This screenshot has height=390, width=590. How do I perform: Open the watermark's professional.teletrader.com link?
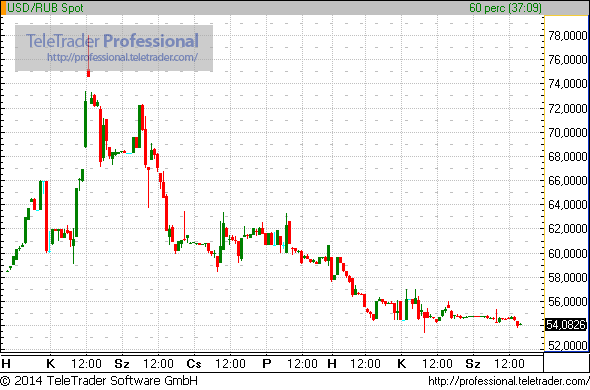coord(122,57)
